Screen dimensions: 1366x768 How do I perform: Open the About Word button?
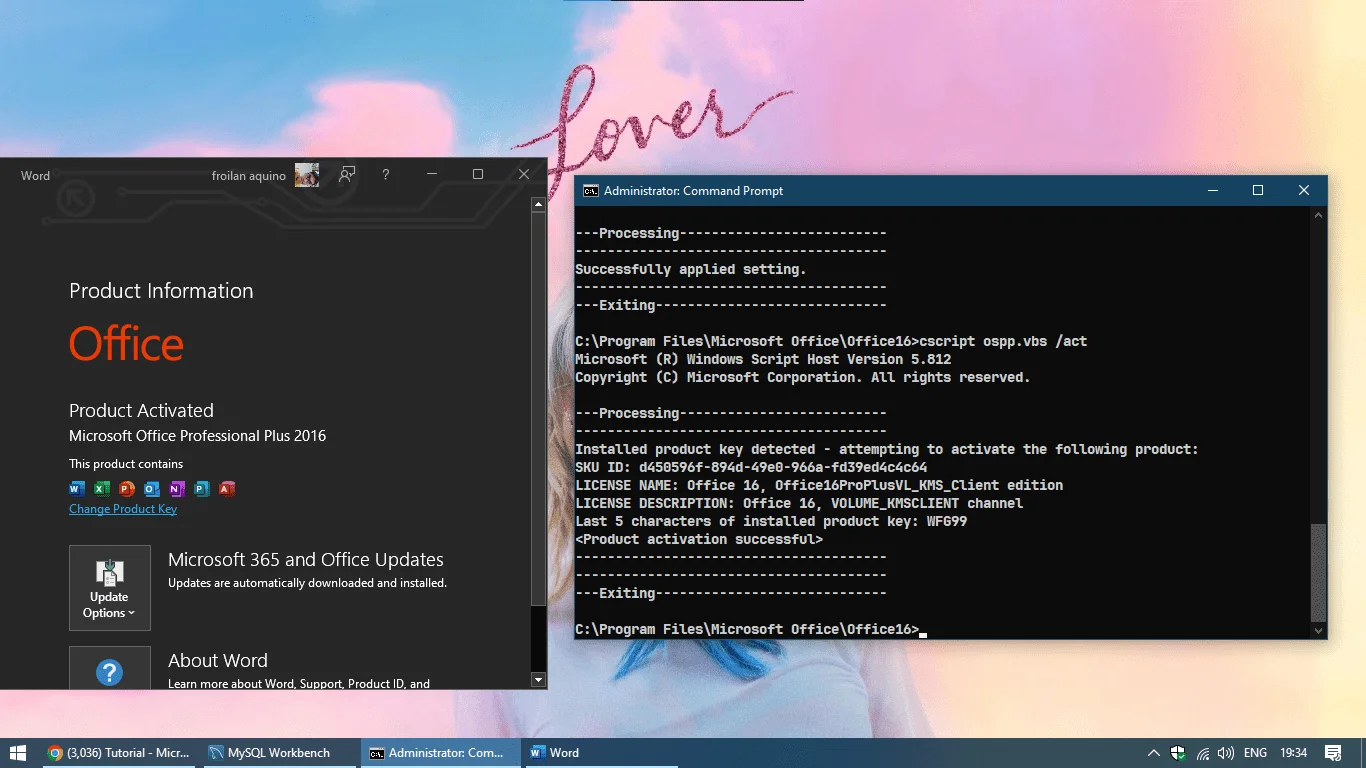tap(110, 668)
